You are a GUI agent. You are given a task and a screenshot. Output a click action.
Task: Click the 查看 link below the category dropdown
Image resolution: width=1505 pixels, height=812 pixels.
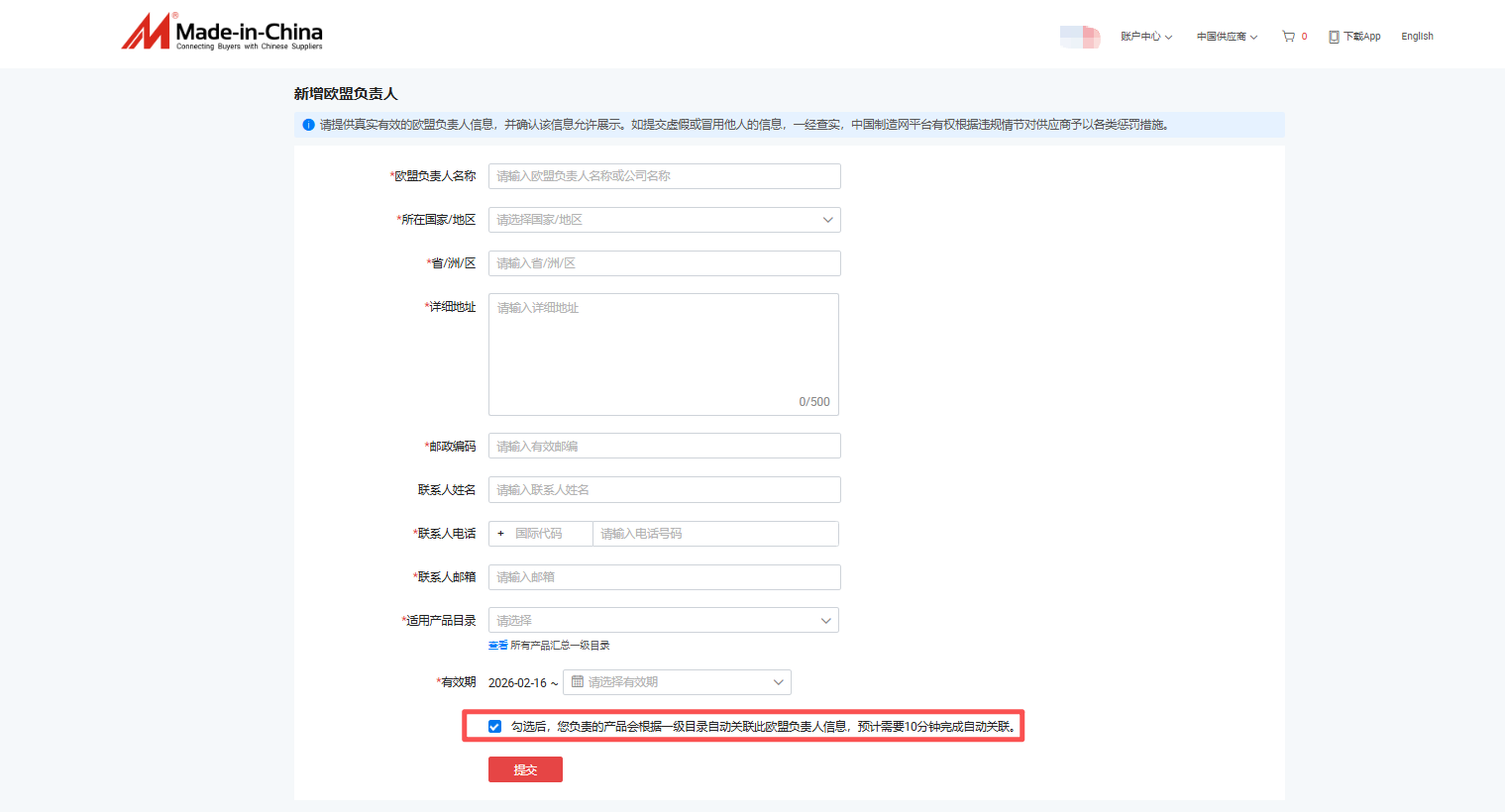[x=496, y=644]
